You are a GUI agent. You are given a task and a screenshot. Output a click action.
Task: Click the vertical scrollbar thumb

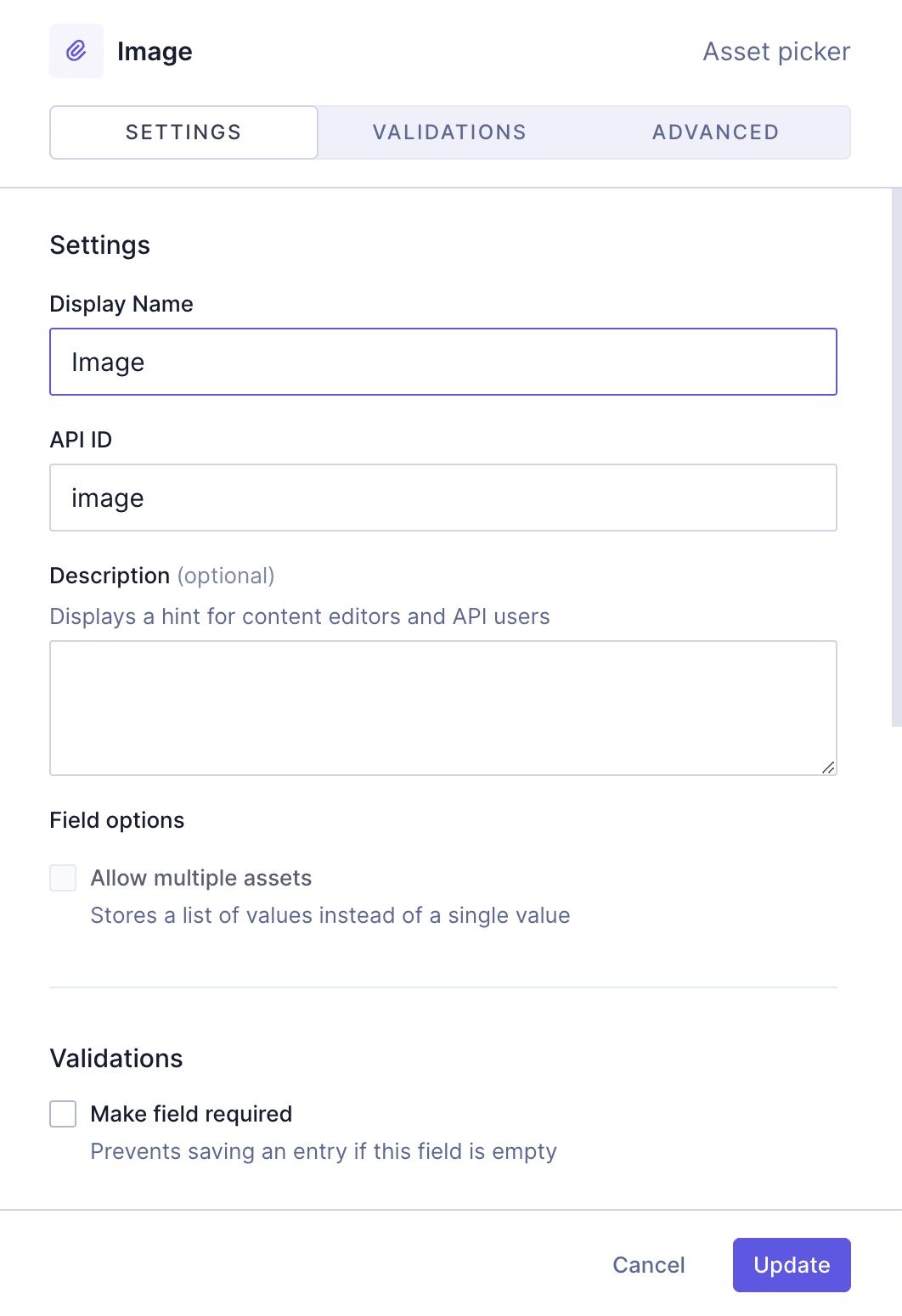[x=896, y=458]
